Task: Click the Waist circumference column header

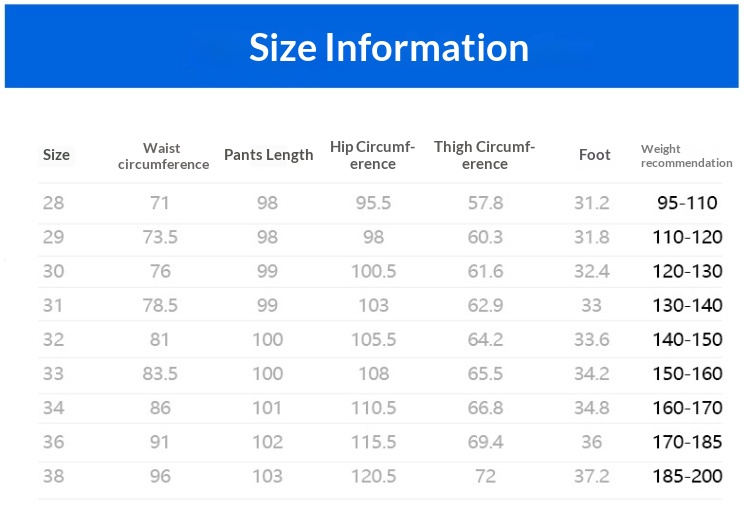Action: coord(163,156)
